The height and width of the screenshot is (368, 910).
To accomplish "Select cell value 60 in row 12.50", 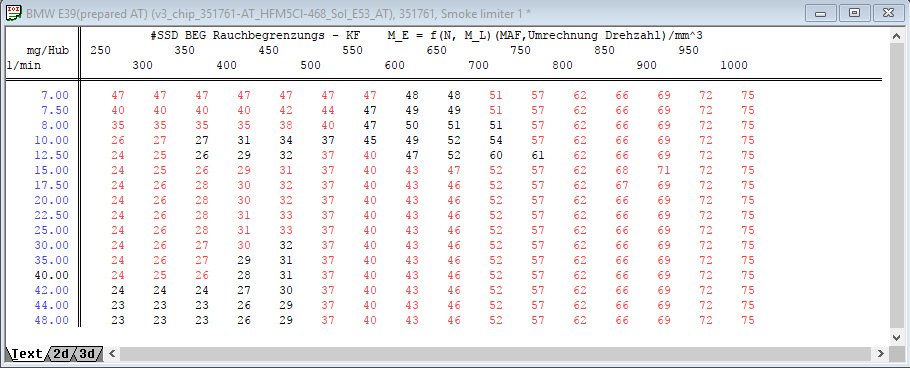I will click(x=496, y=156).
